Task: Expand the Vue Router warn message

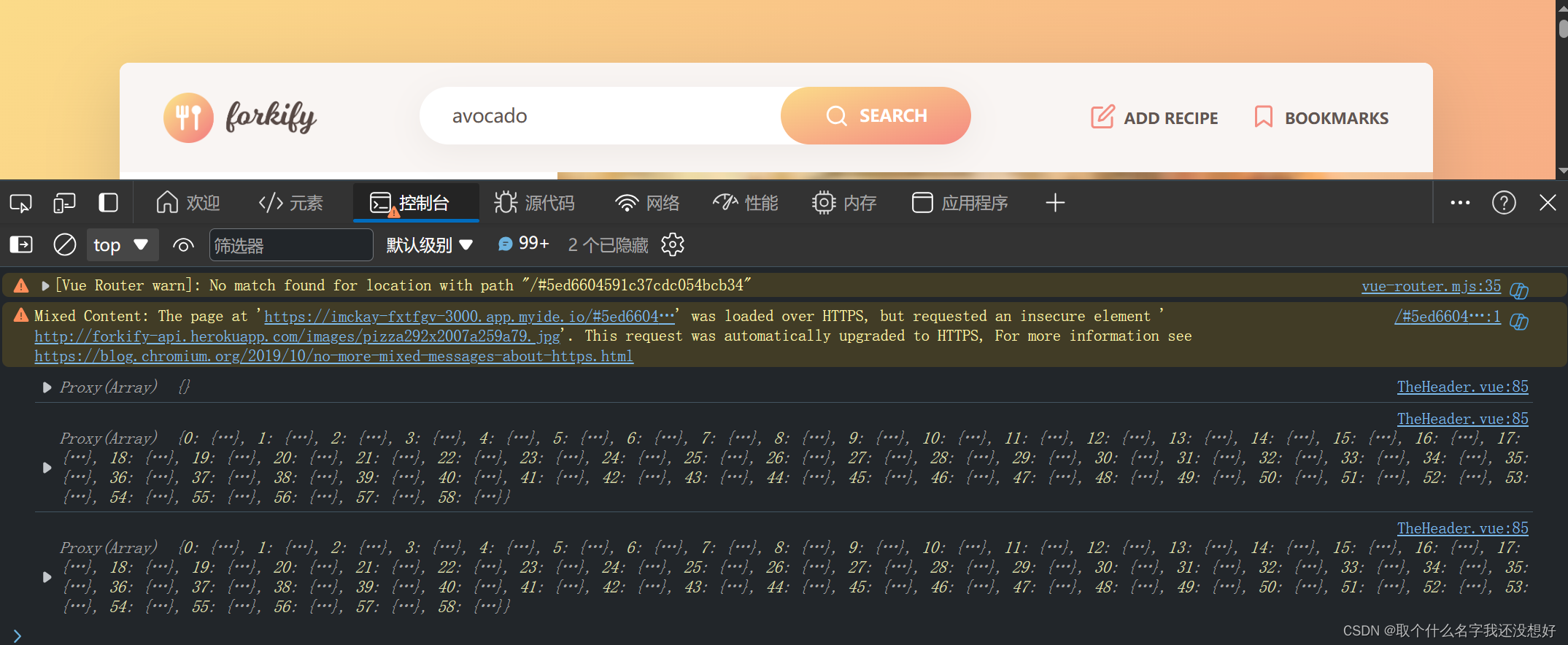Action: [x=45, y=285]
